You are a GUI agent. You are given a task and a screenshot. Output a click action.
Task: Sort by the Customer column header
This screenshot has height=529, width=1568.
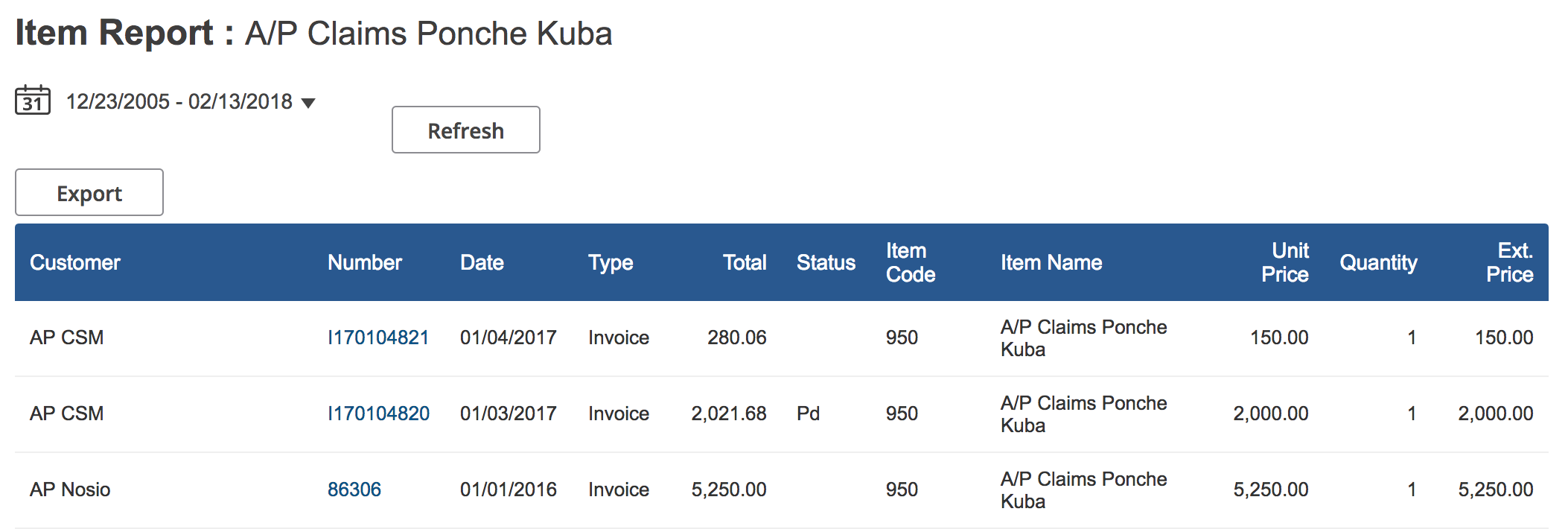click(75, 262)
